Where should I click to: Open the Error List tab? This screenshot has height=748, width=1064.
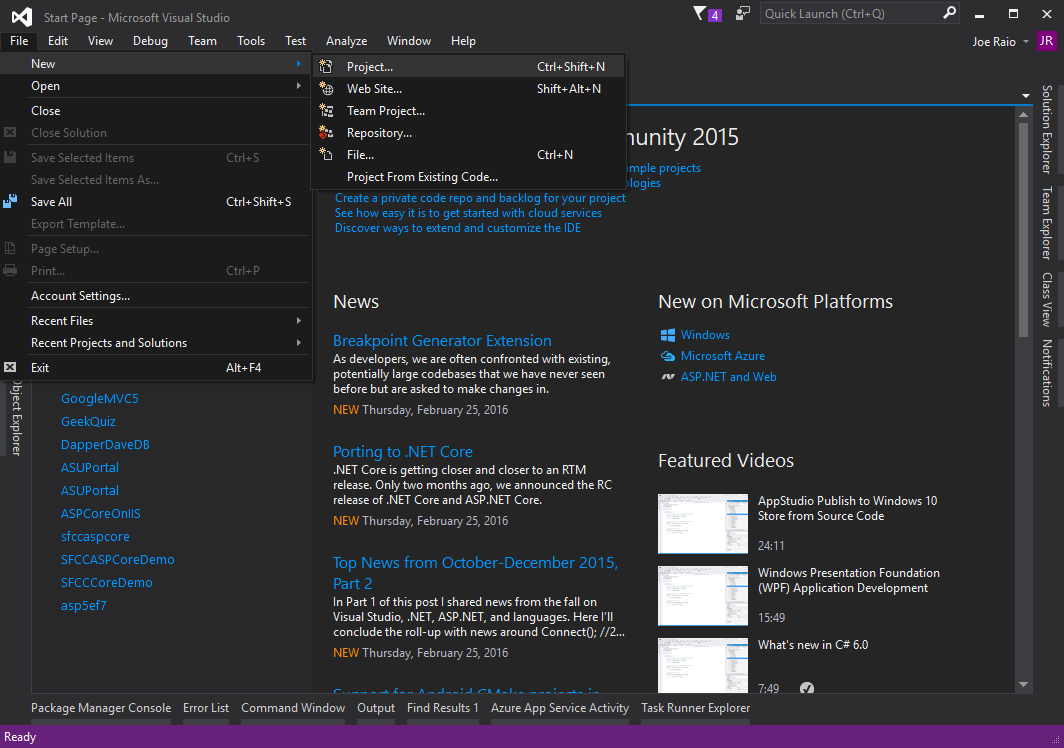tap(206, 708)
